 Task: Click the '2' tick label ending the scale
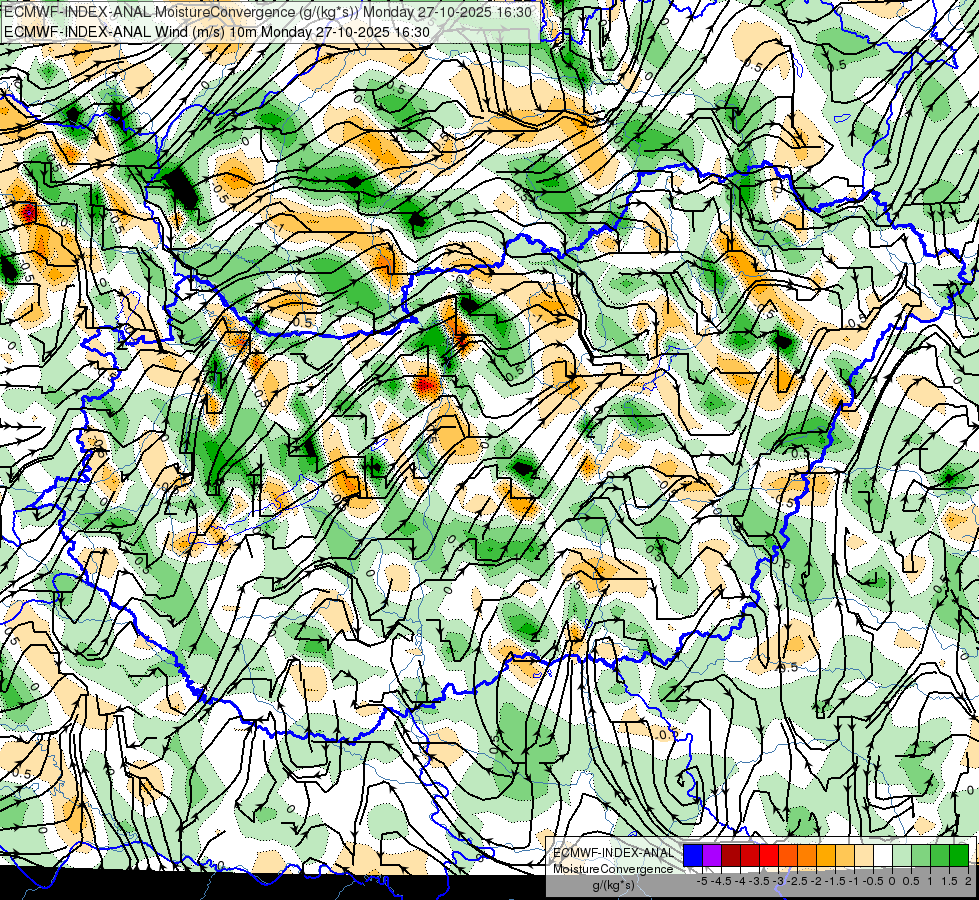coord(968,881)
